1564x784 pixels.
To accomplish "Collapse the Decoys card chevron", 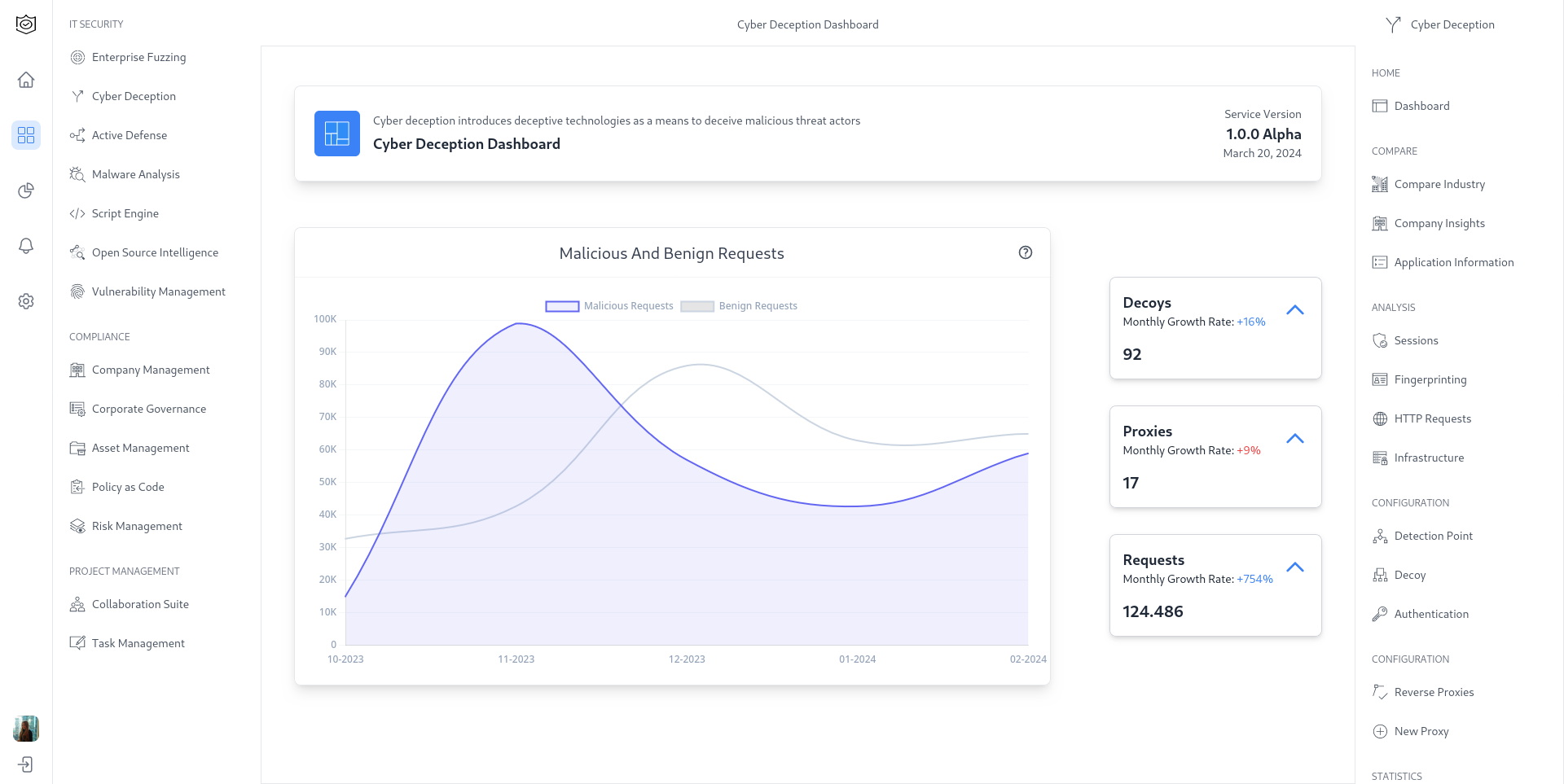I will (x=1295, y=310).
